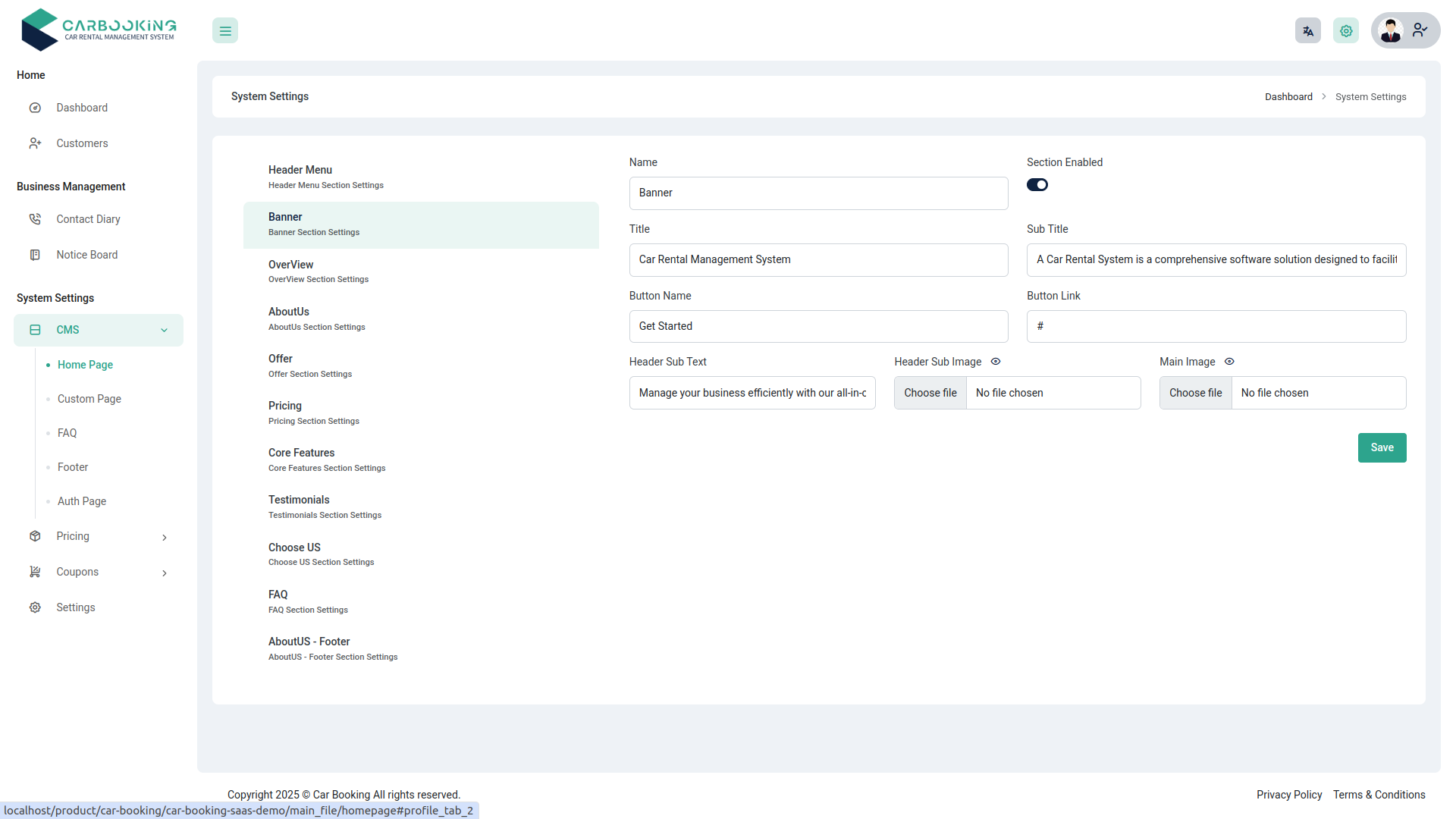Open Settings from the sidebar gear icon

(x=36, y=607)
